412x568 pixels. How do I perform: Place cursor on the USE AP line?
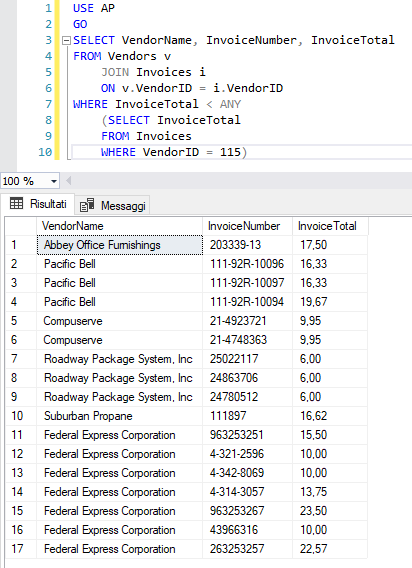(94, 8)
